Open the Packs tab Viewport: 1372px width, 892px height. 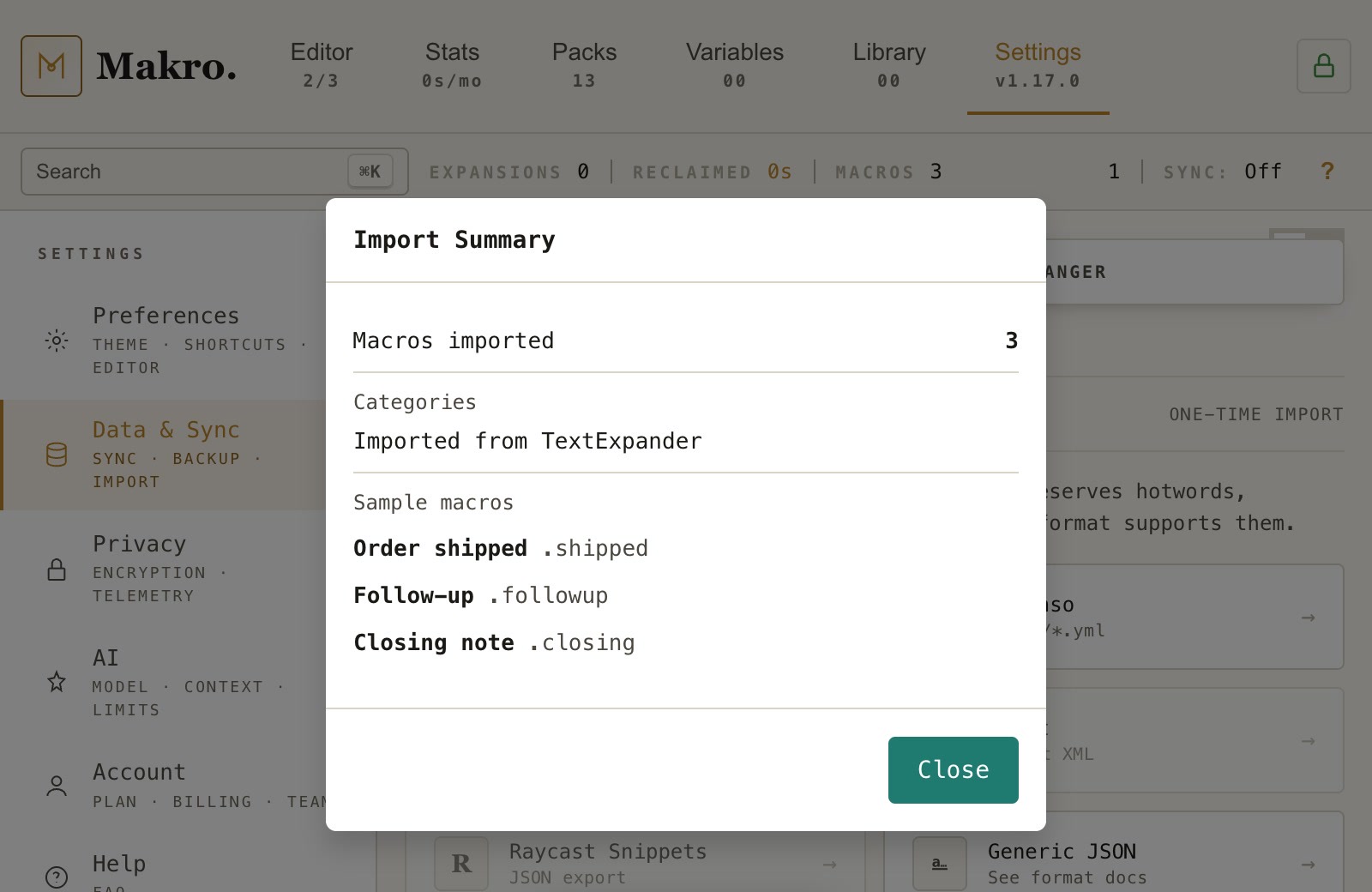point(584,65)
